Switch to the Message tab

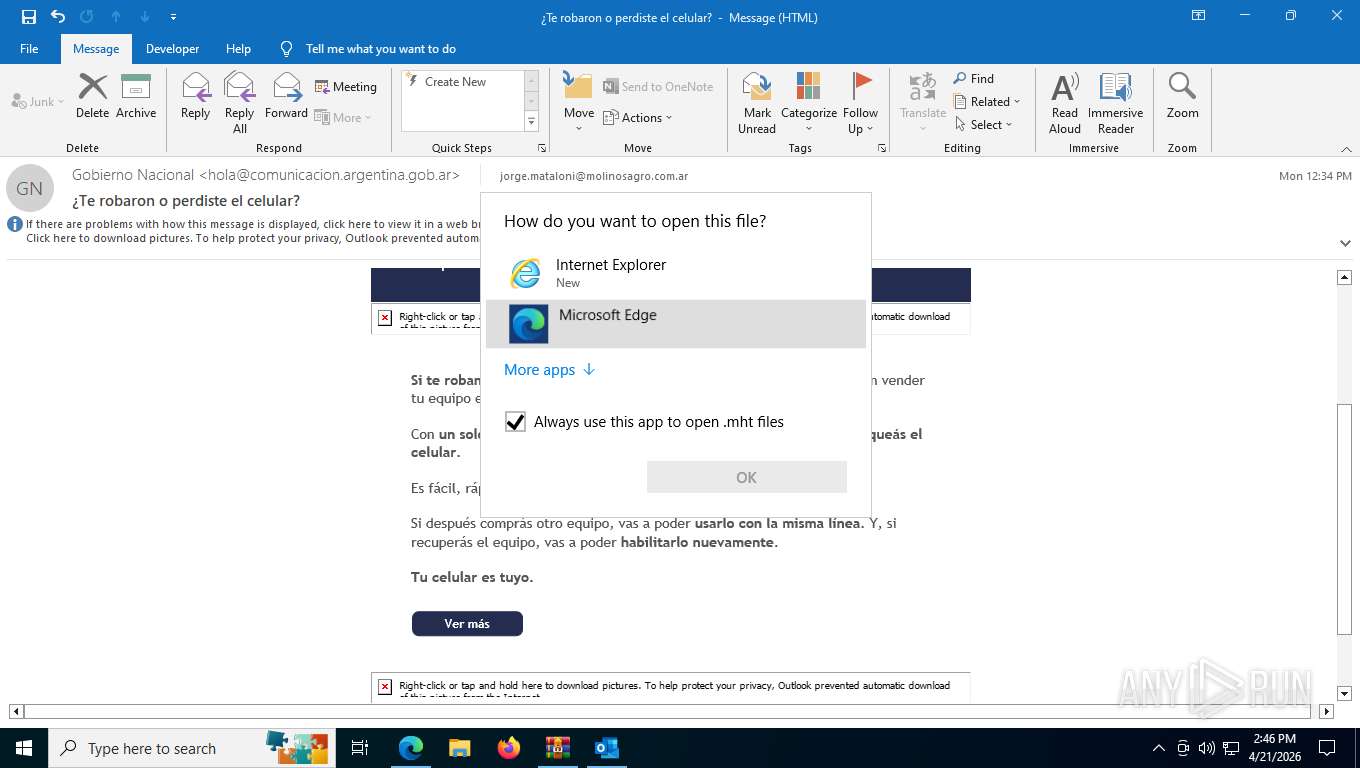point(96,49)
